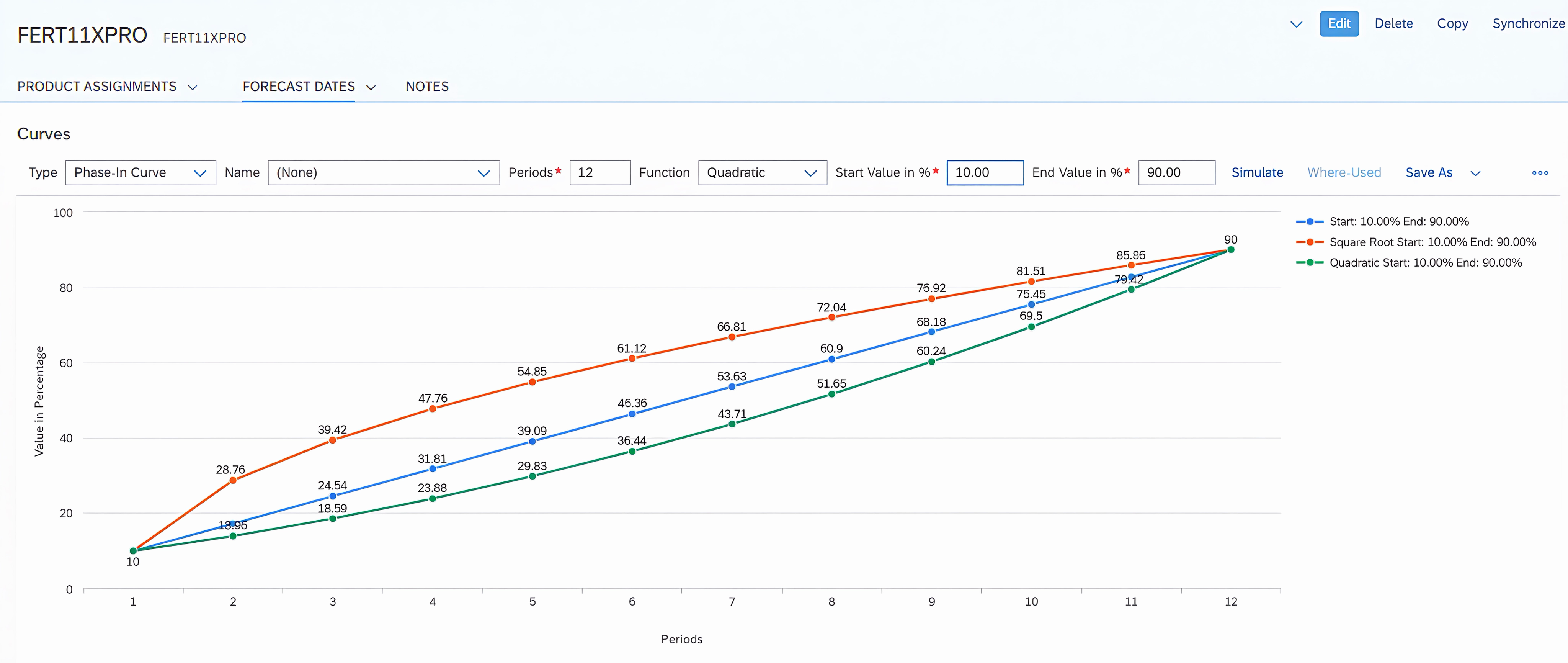Screen dimensions: 1568x663
Task: Open the three-dot overflow menu in Curves toolbar
Action: click(x=1540, y=173)
